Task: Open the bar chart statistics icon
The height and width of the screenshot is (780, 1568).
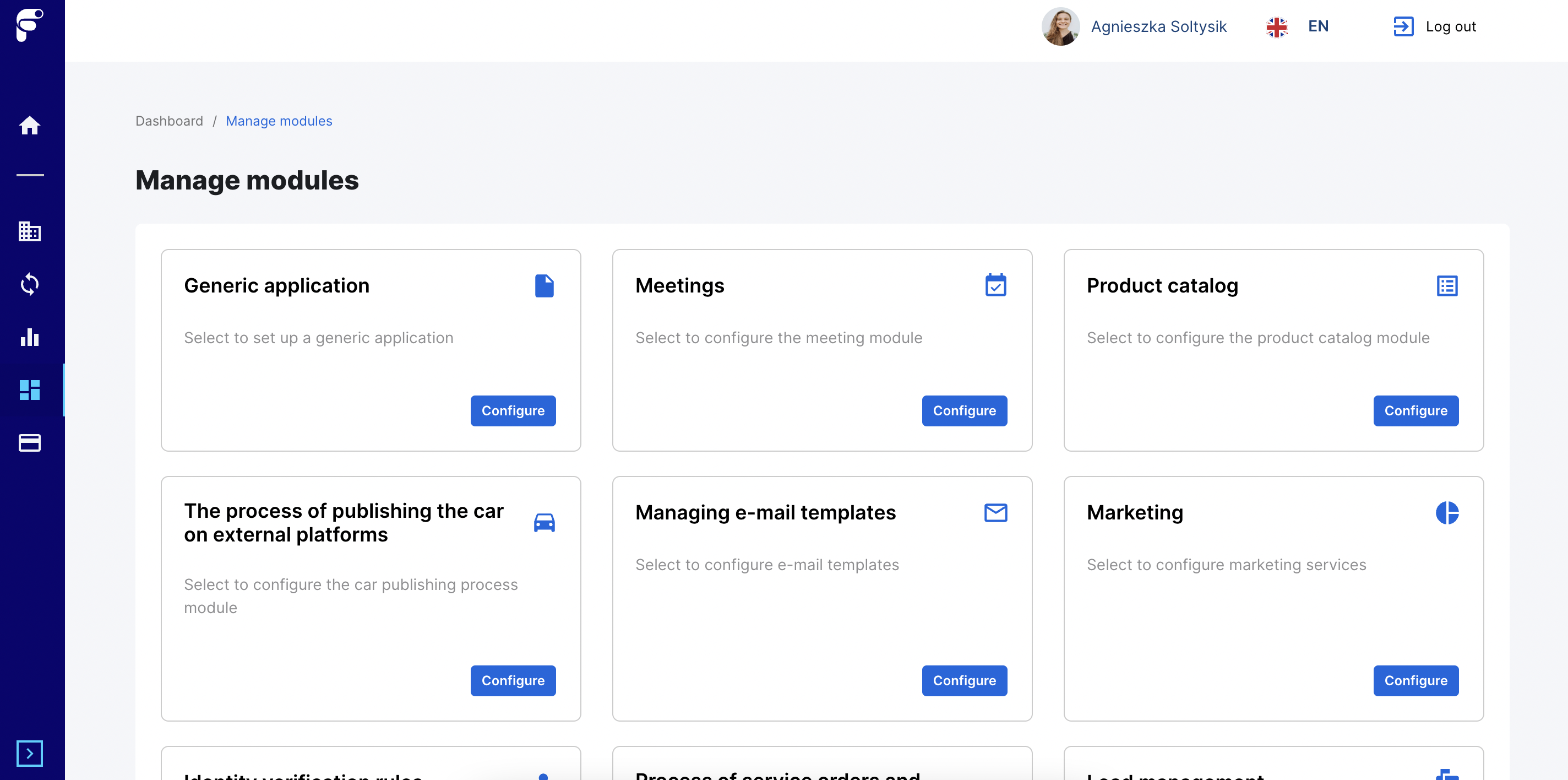Action: click(x=29, y=337)
